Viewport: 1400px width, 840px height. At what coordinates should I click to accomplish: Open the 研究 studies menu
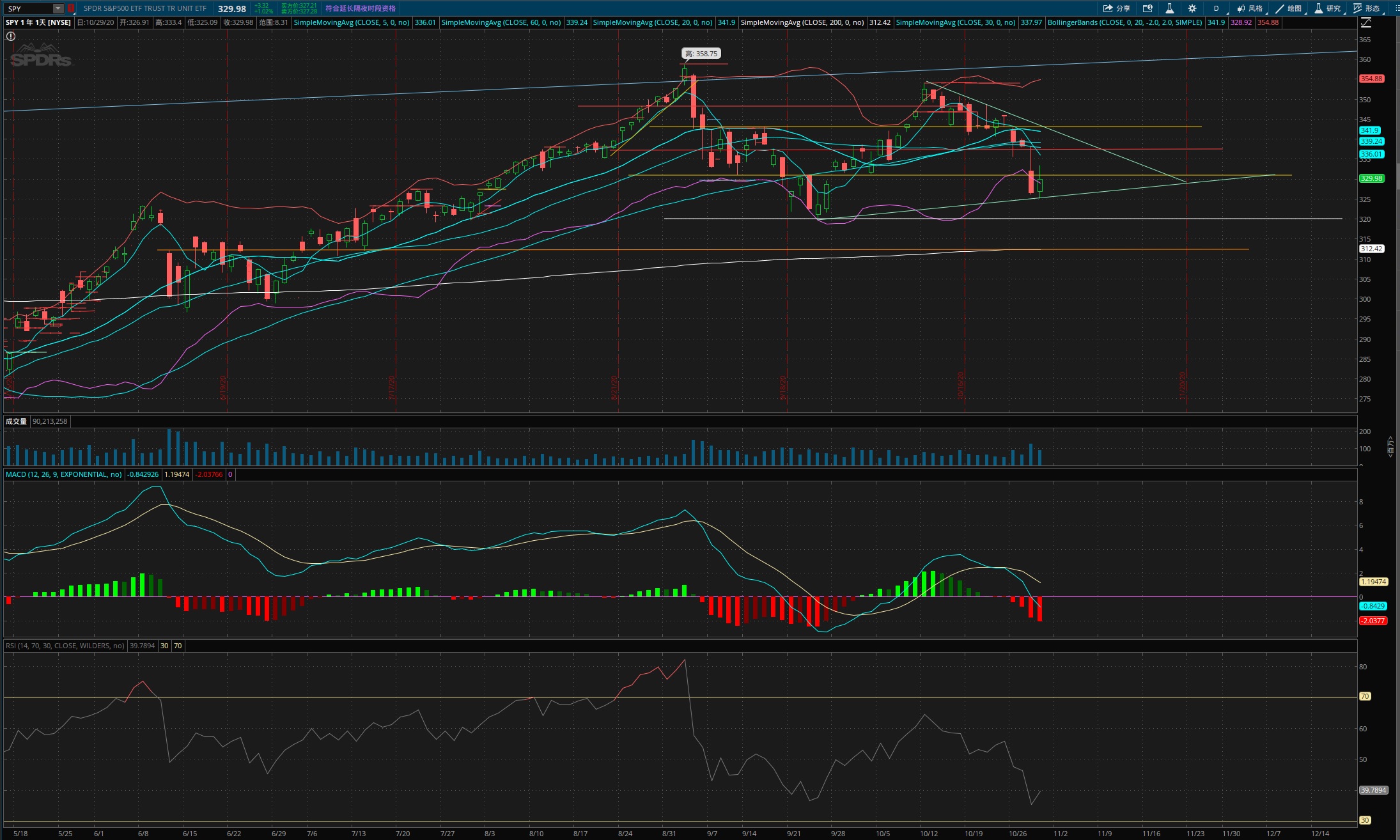pyautogui.click(x=1328, y=8)
